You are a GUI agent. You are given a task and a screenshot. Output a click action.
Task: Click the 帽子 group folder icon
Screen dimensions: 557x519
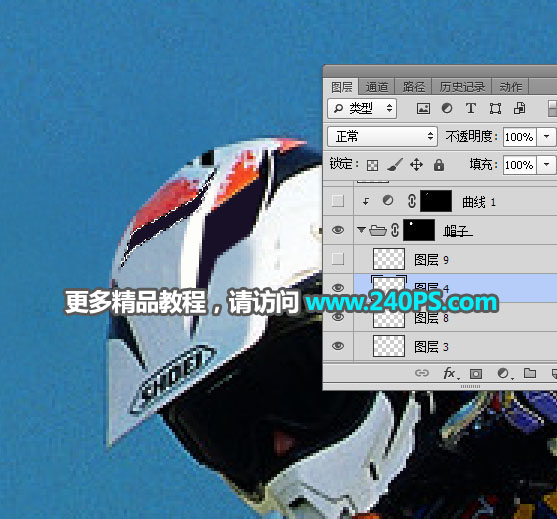(x=378, y=230)
